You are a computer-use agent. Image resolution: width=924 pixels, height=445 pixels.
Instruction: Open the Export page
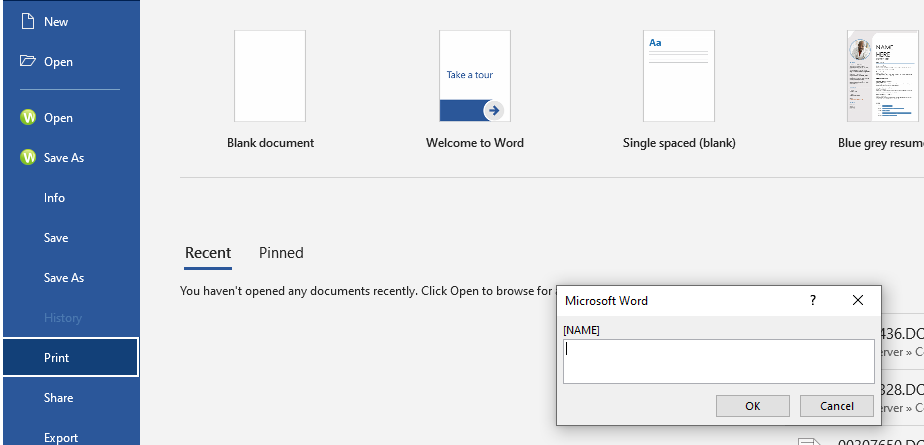point(71,436)
